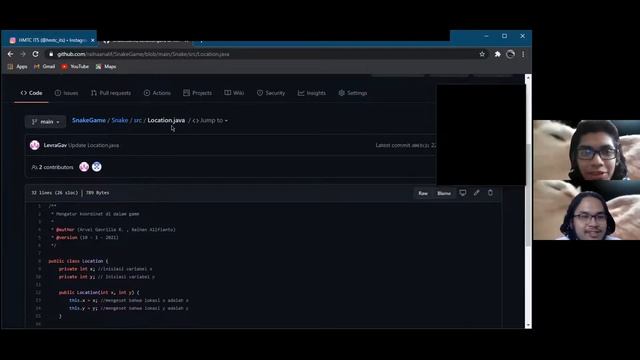
Task: Go back with the browser back arrow
Action: (11, 54)
